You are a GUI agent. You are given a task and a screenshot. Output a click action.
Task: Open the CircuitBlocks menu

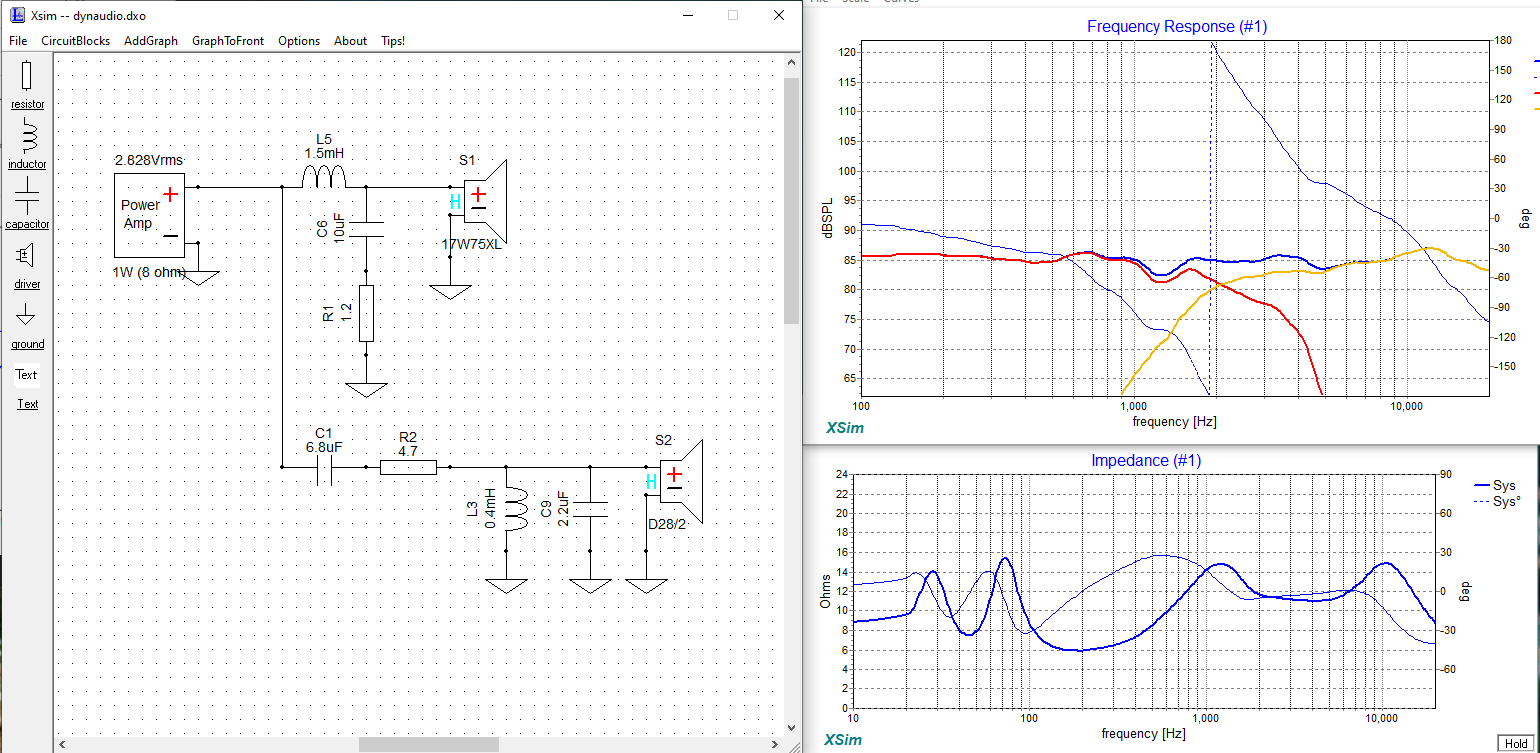click(75, 41)
